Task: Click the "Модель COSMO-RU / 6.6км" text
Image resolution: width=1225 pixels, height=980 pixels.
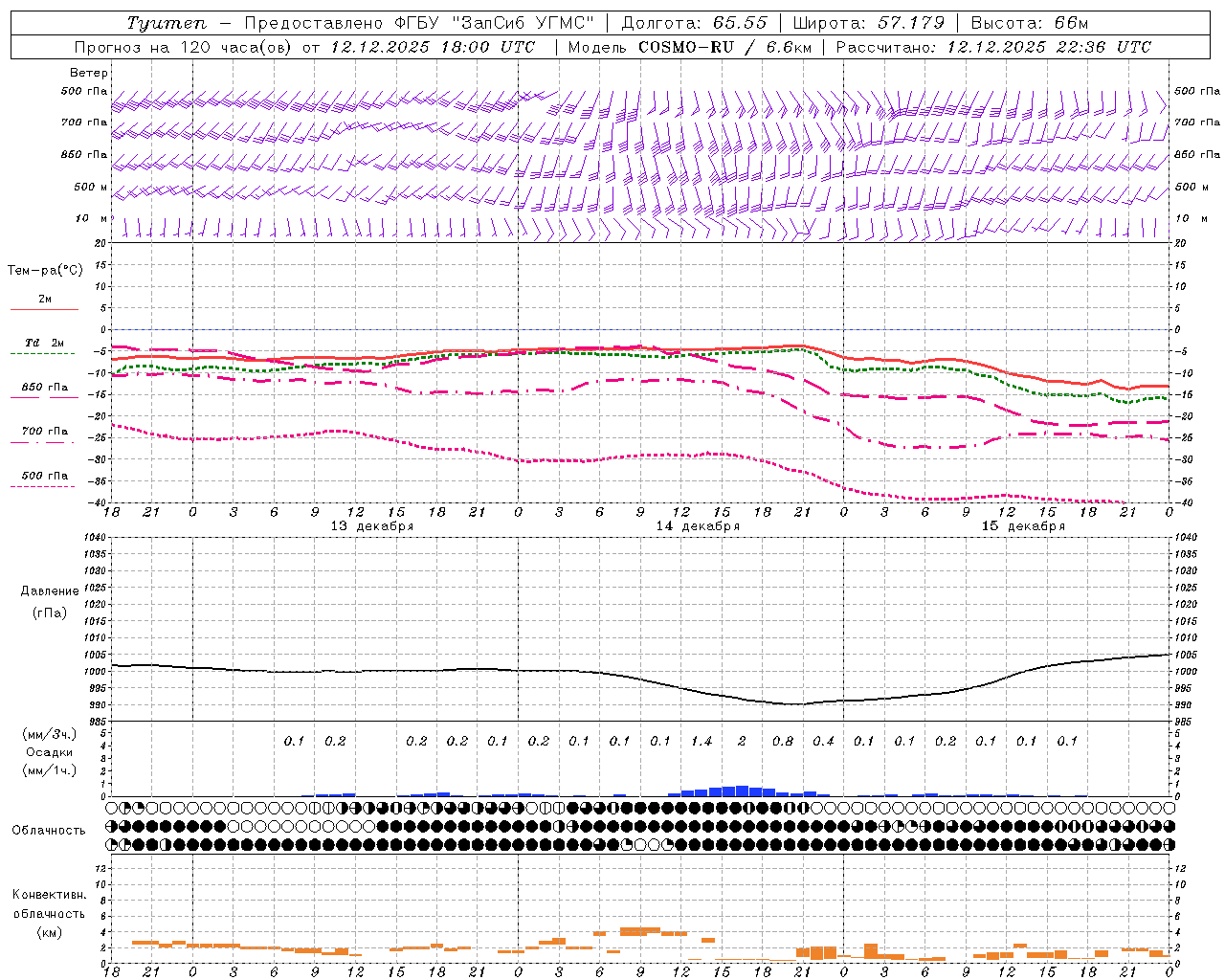Action: 689,47
